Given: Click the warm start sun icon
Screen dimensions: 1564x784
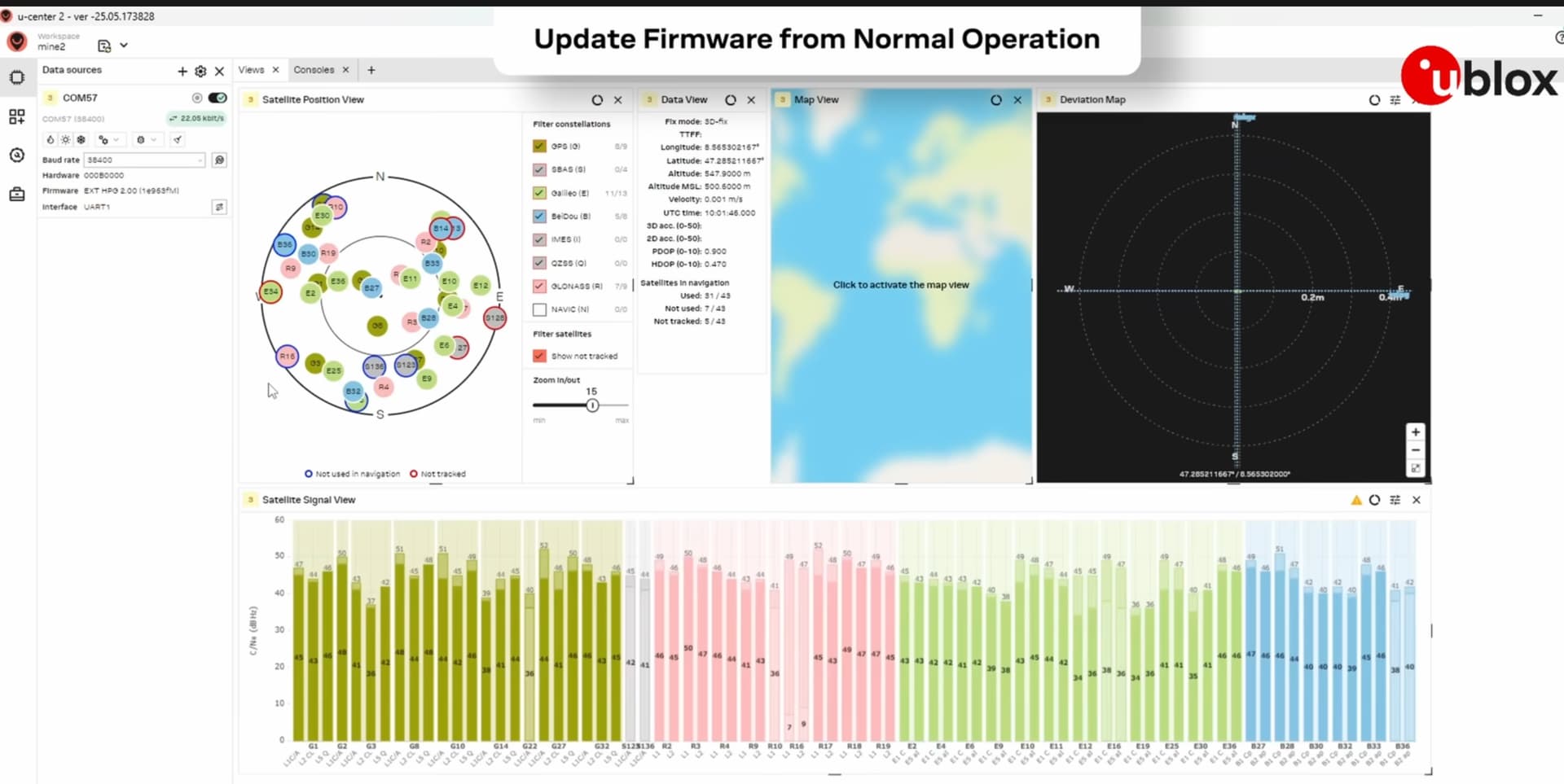Looking at the screenshot, I should pos(66,140).
